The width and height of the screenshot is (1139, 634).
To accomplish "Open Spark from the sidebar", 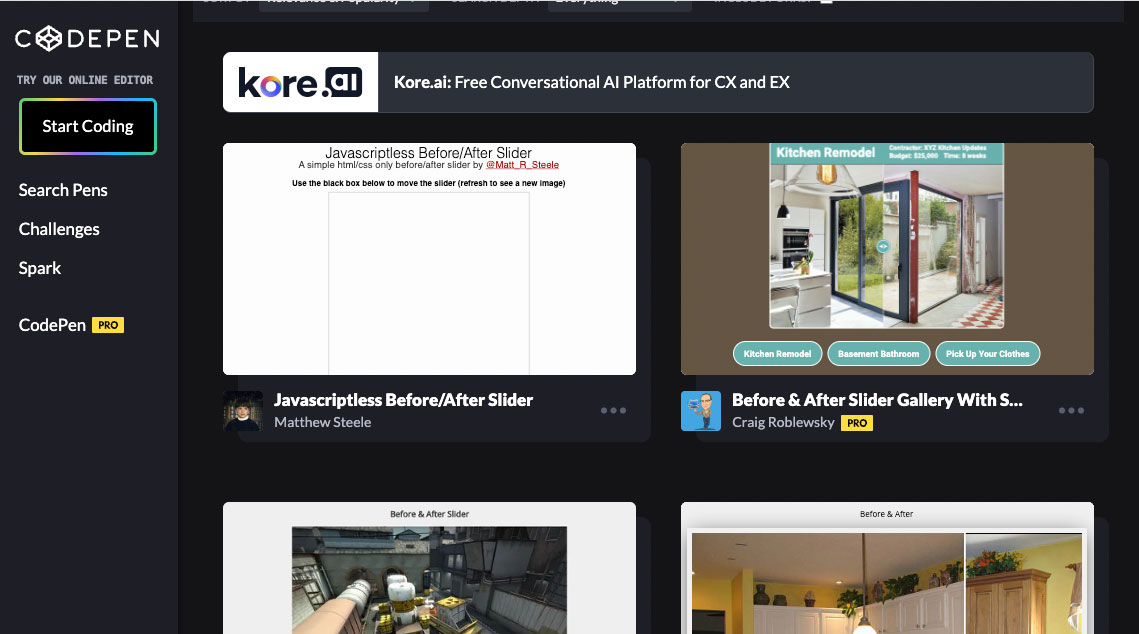I will (40, 268).
